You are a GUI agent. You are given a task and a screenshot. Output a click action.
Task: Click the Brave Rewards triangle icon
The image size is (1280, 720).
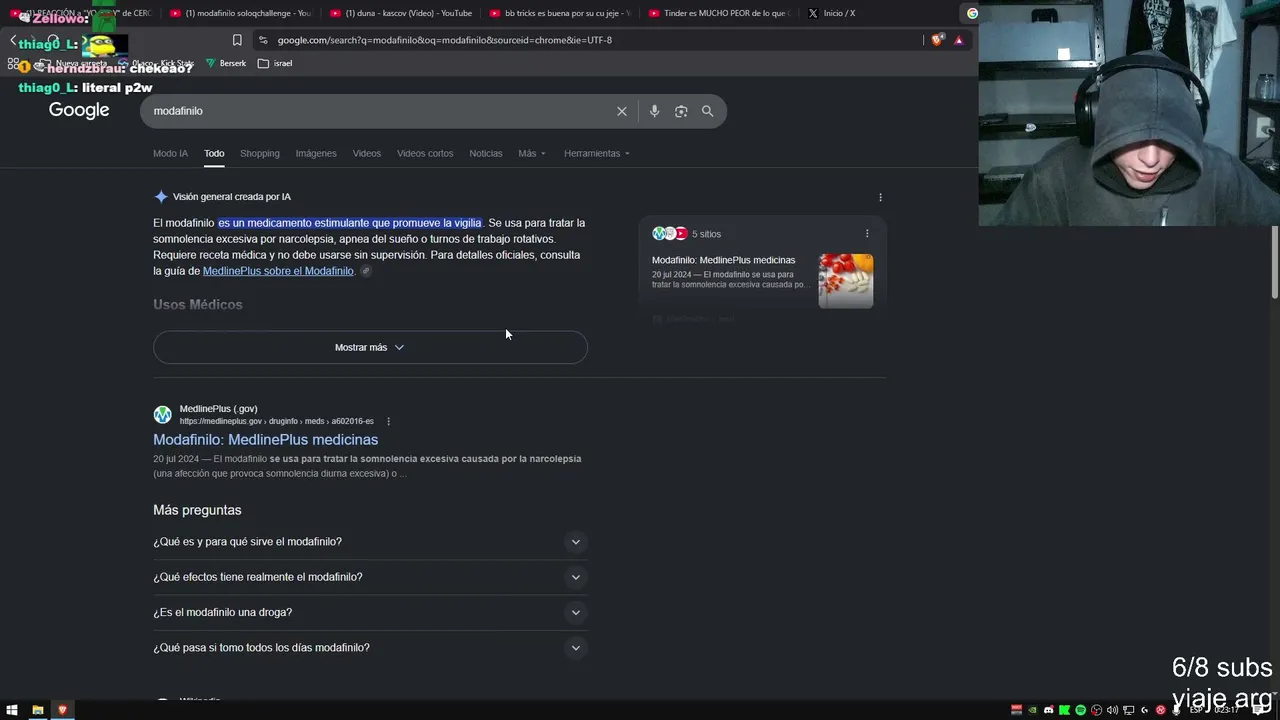(x=959, y=40)
